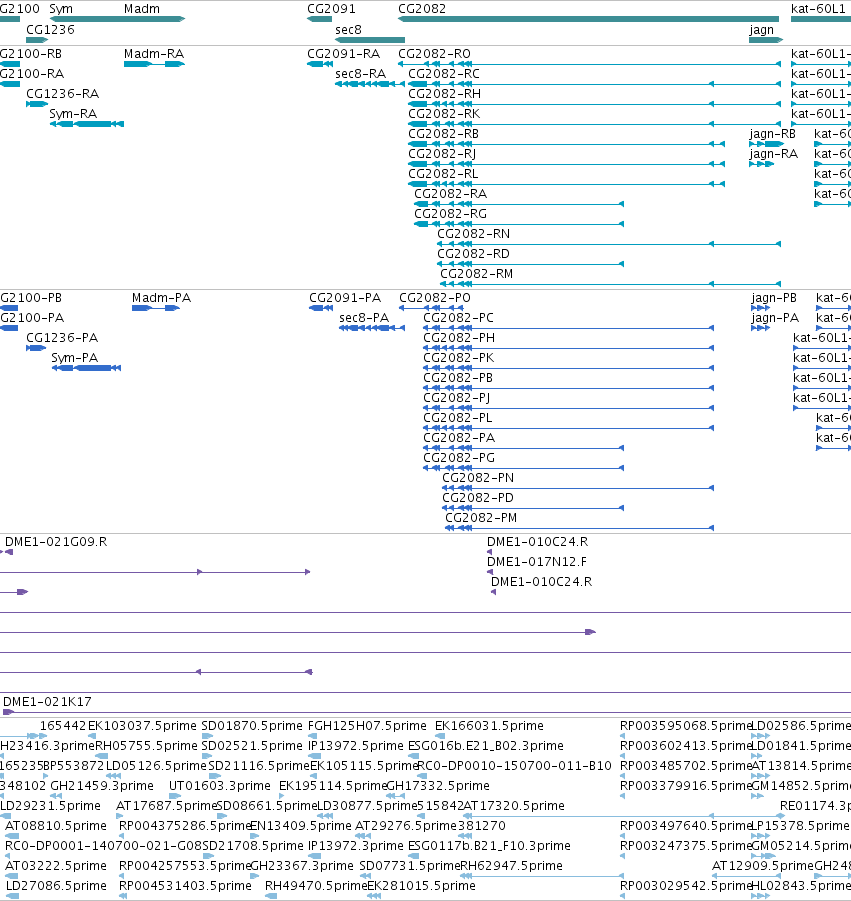Click protein jagn-PA
Viewport: 851px width, 901px height.
pos(775,318)
